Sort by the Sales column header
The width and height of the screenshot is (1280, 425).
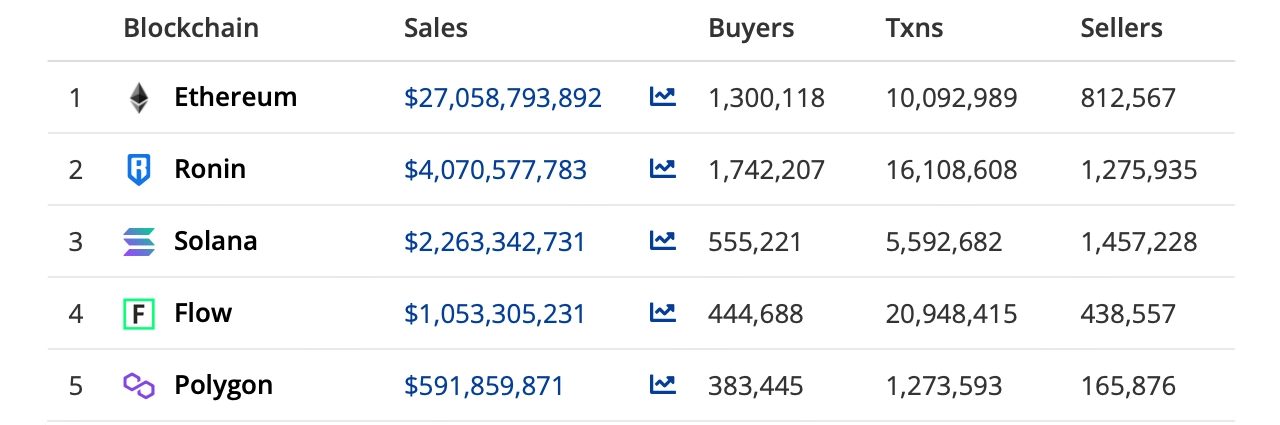[x=436, y=28]
